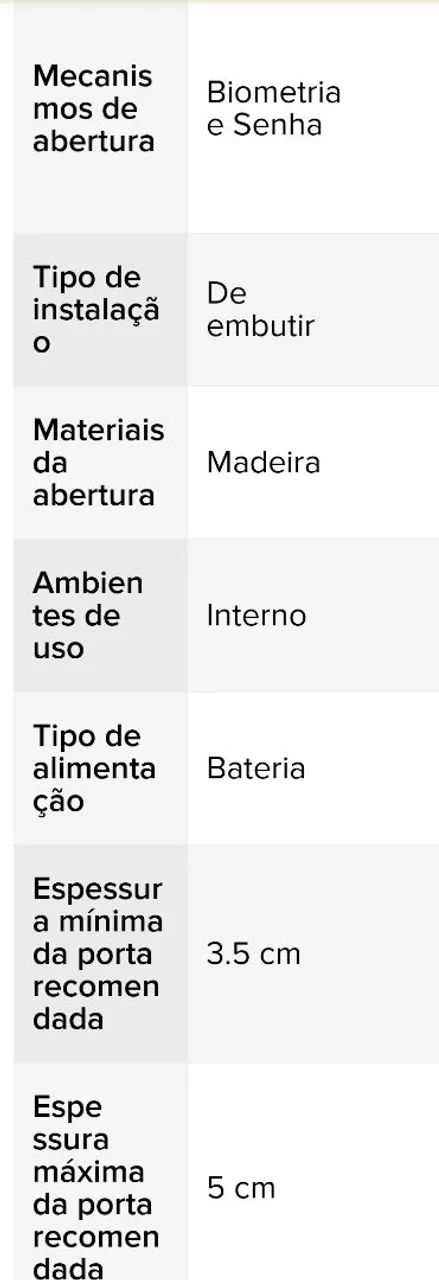Image resolution: width=439 pixels, height=1280 pixels.
Task: Click the word embutir
Action: tap(261, 327)
